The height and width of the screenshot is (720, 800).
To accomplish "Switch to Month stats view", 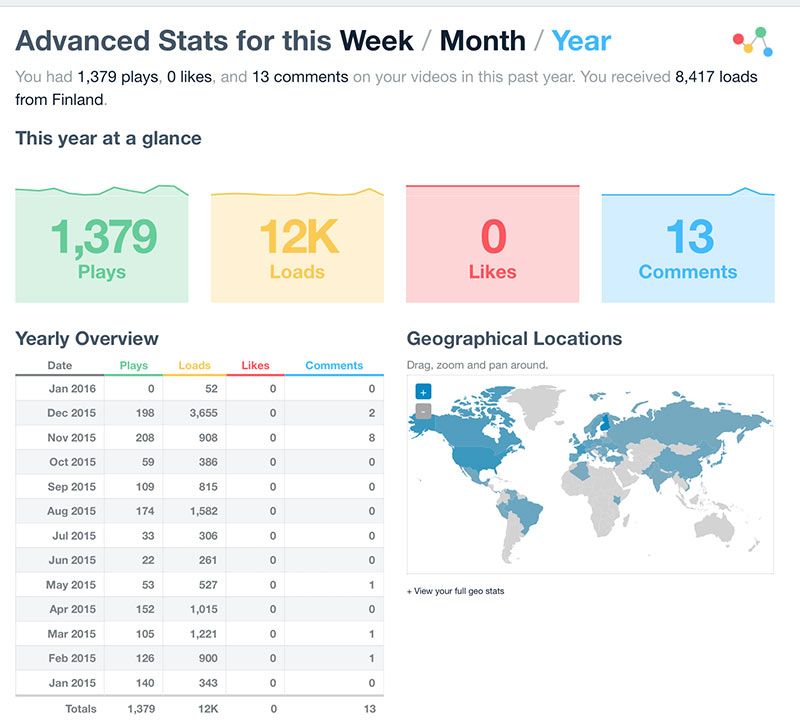I will pos(482,41).
